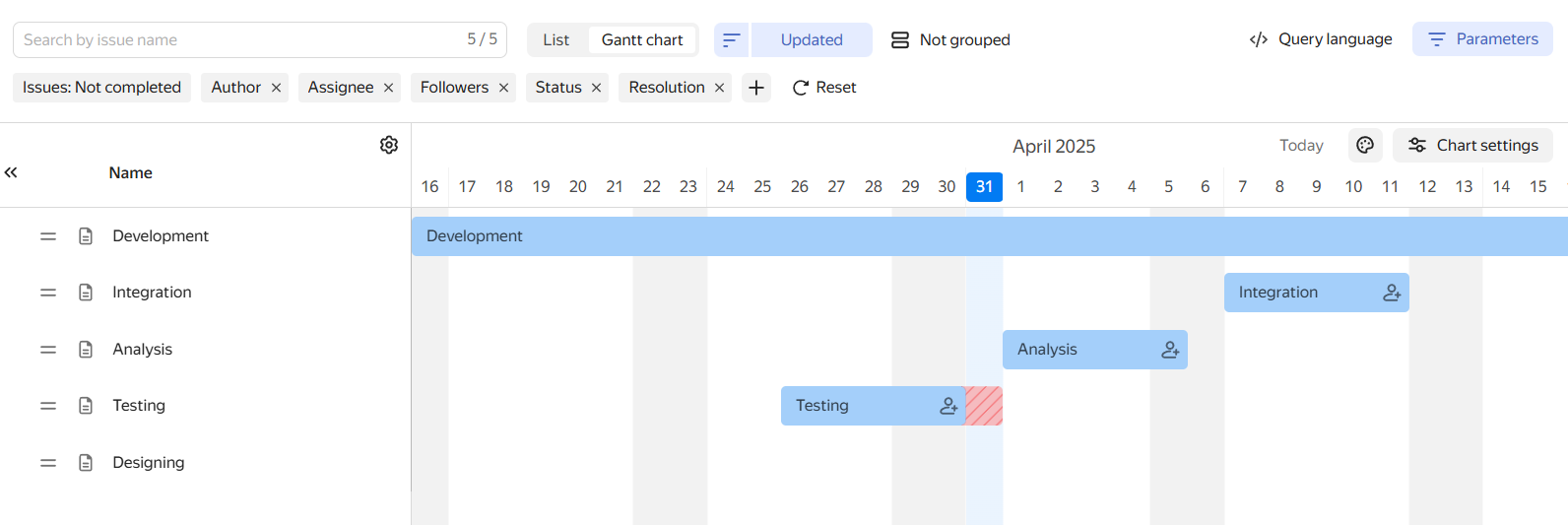Screen dimensions: 1568x525
Task: Click the gear icon above the Name column
Action: tap(389, 145)
